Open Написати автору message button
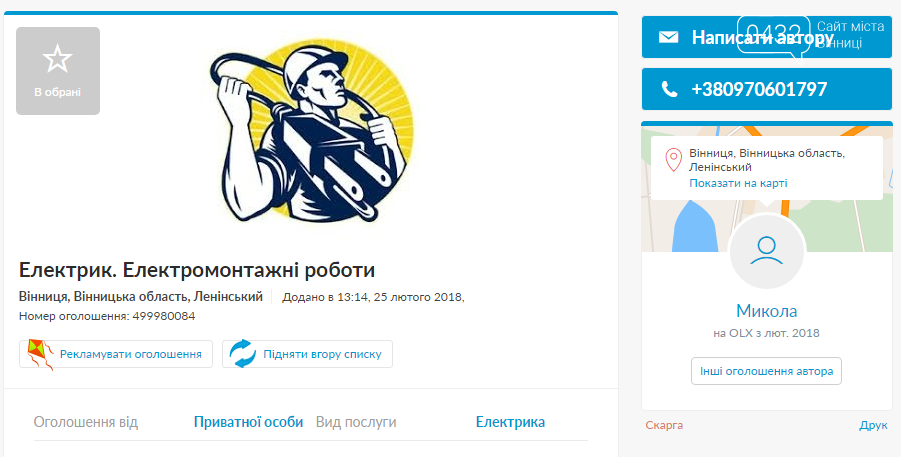 coord(767,37)
